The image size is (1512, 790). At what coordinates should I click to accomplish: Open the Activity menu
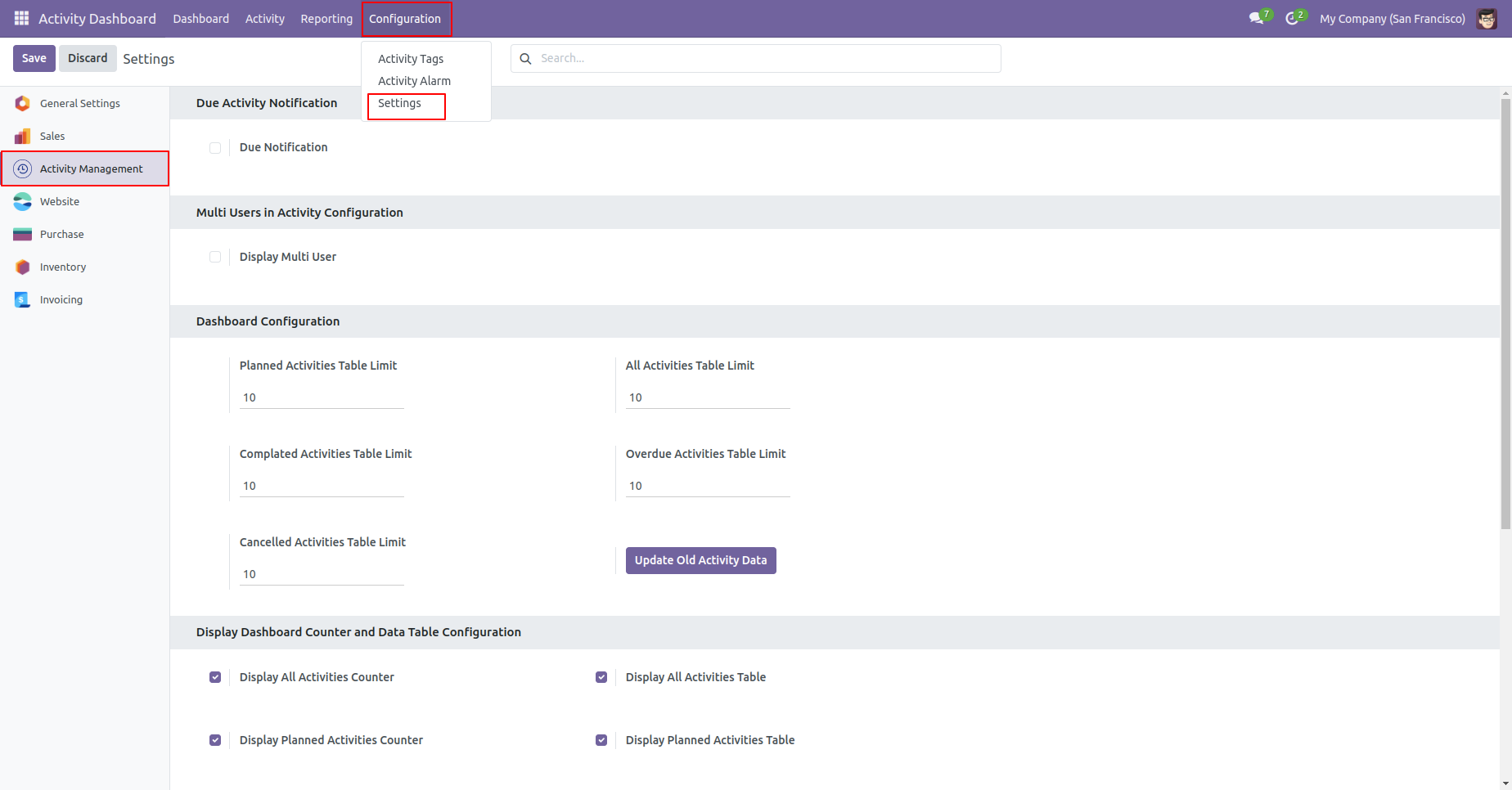(x=265, y=18)
